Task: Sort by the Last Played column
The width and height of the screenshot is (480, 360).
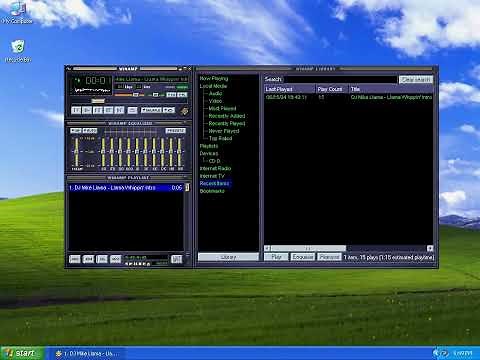Action: [290, 89]
